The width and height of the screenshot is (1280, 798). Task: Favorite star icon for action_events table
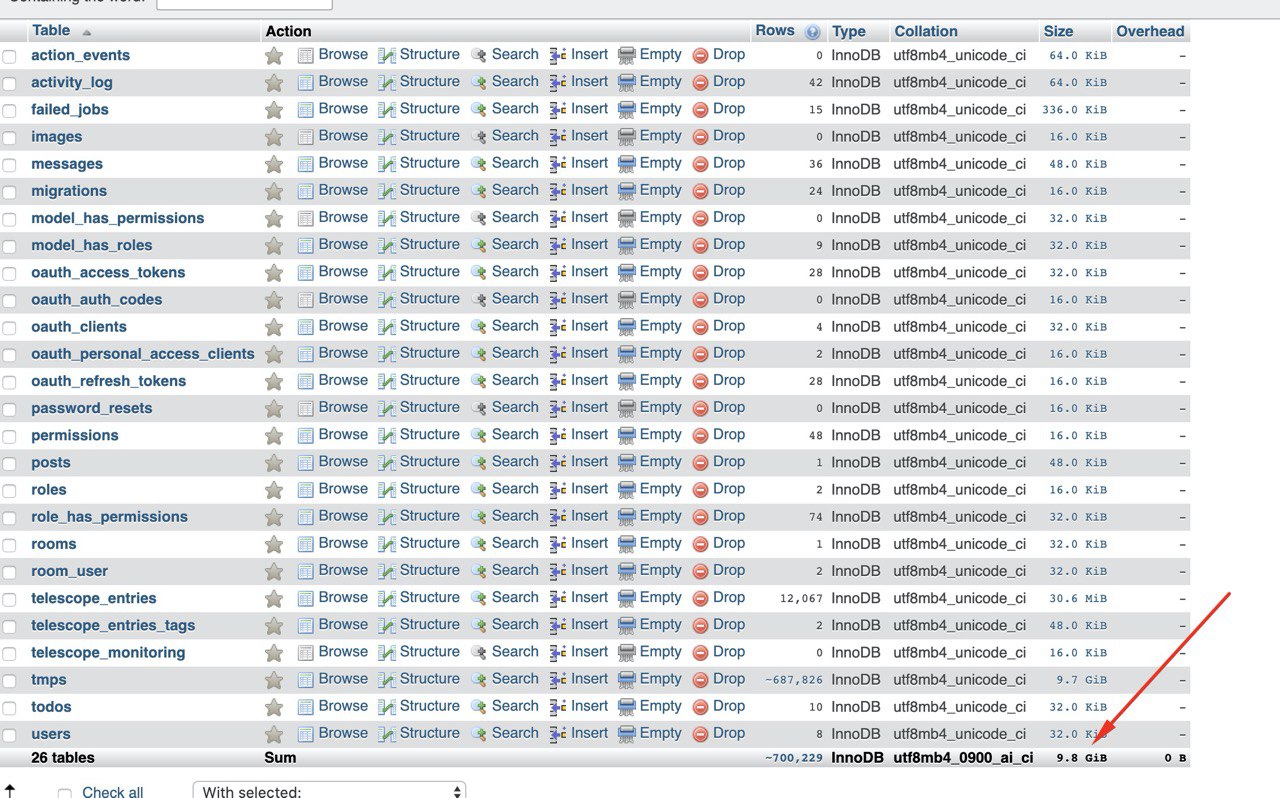pyautogui.click(x=274, y=56)
